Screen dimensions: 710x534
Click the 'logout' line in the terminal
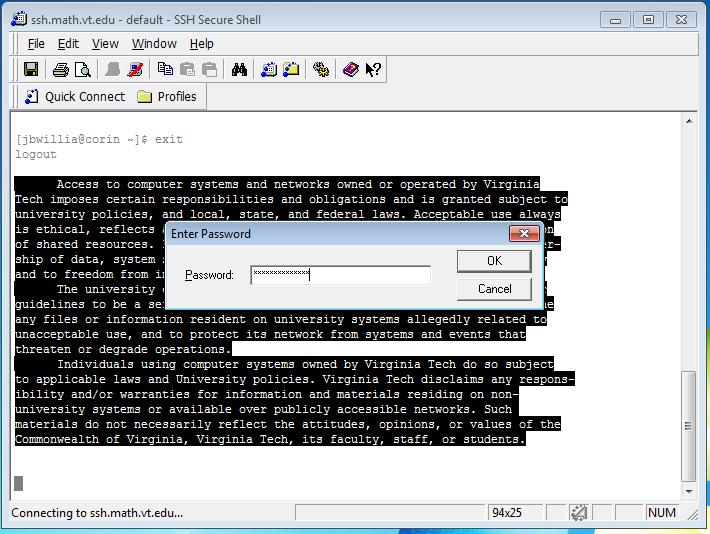click(x=36, y=154)
